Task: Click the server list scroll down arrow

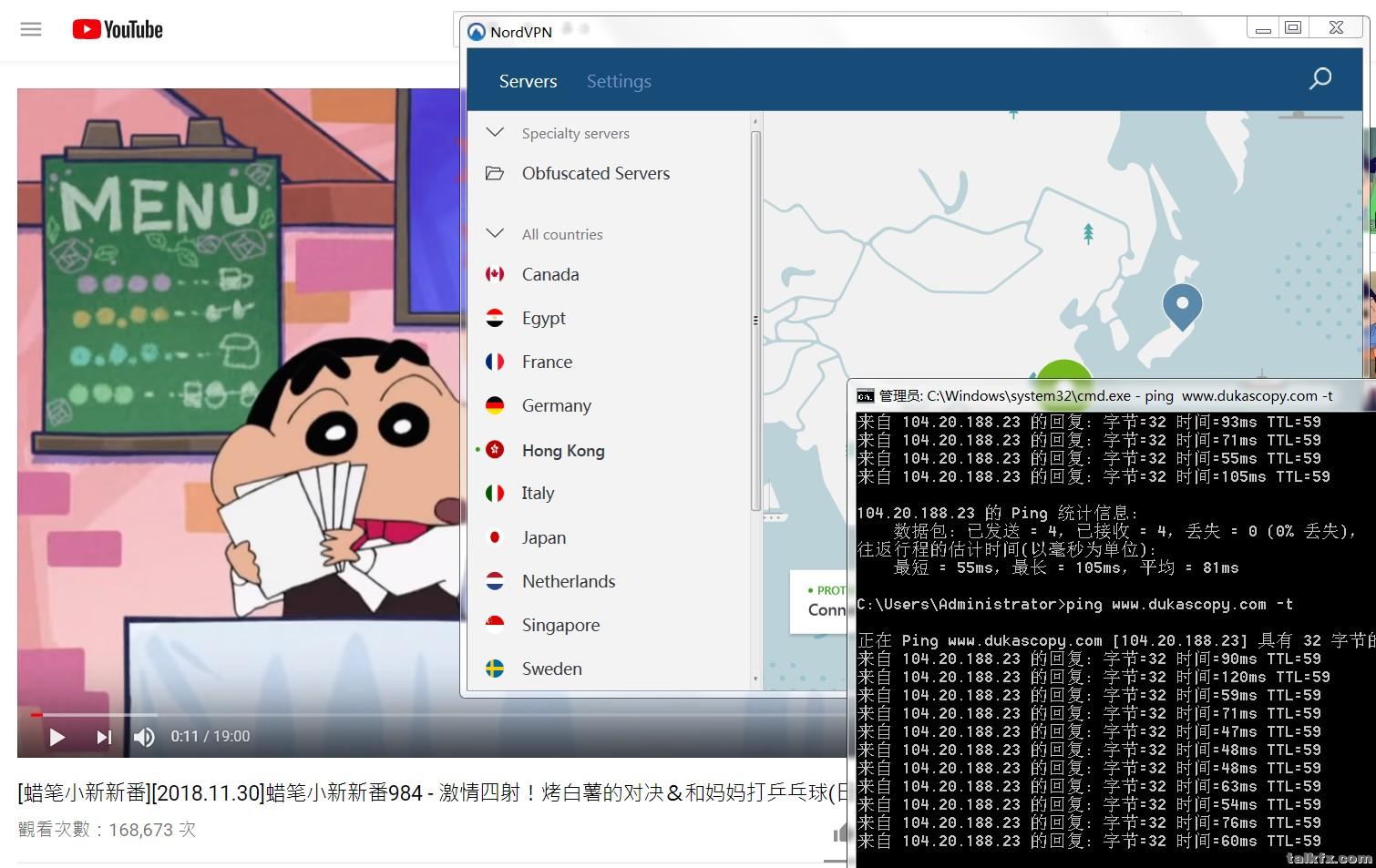Action: point(755,679)
